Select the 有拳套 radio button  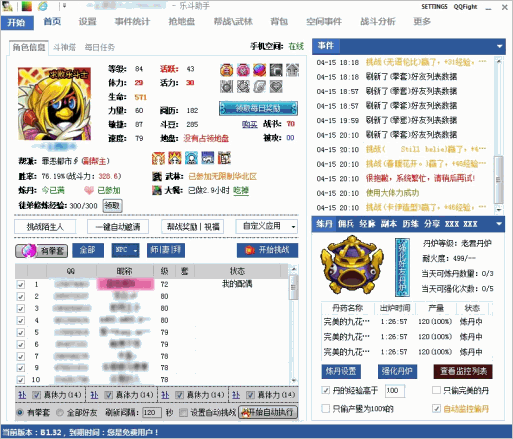pos(20,413)
